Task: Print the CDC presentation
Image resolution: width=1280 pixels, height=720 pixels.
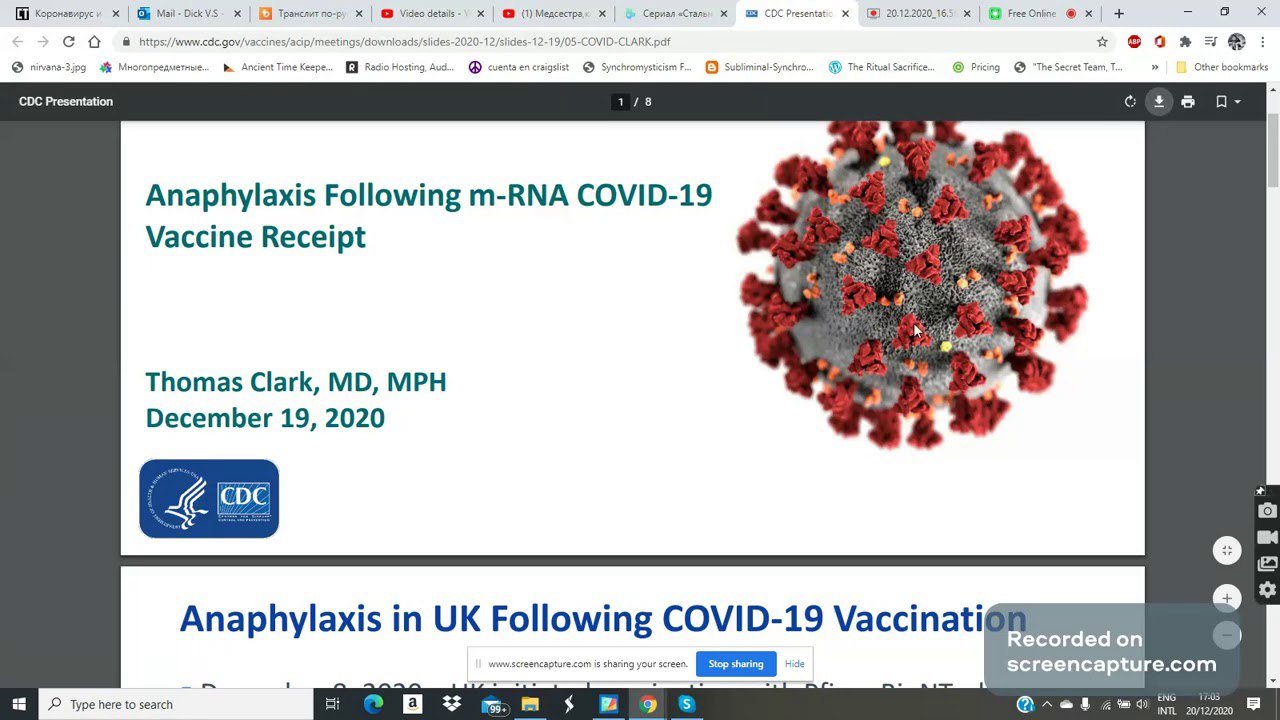Action: [1188, 102]
